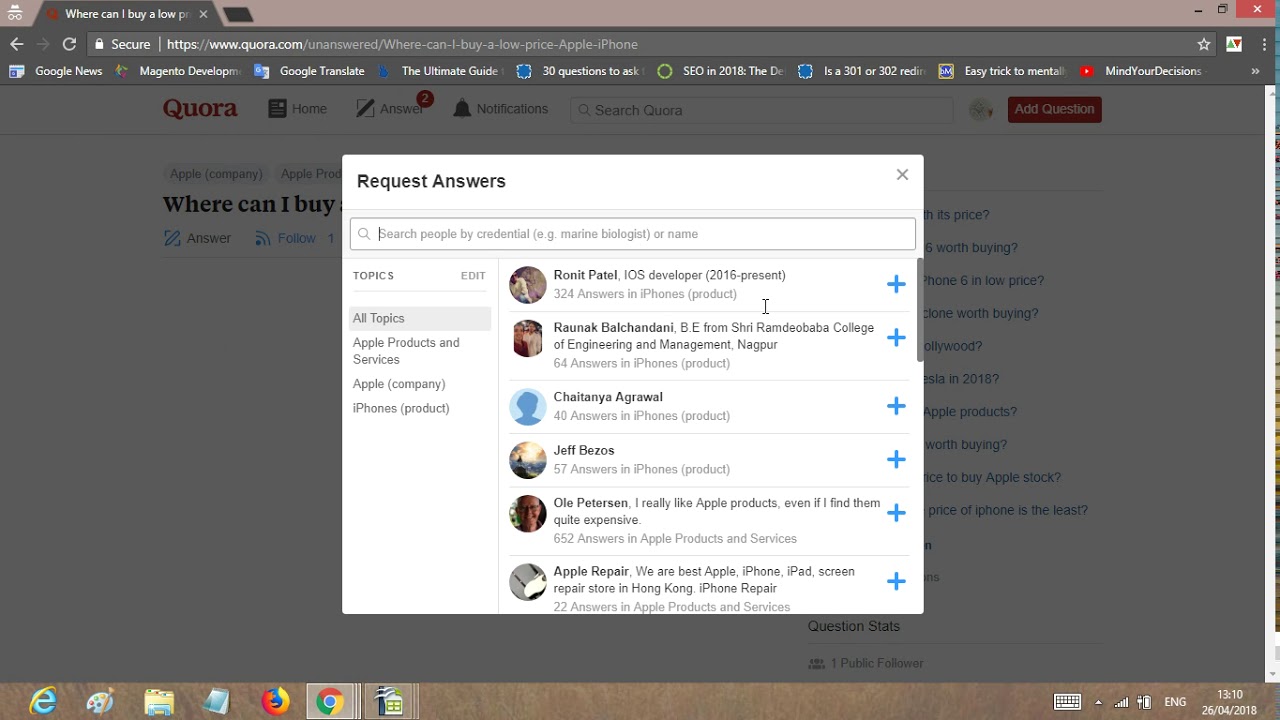
Task: Open Chaitanya Agrawal name link
Action: tap(608, 397)
